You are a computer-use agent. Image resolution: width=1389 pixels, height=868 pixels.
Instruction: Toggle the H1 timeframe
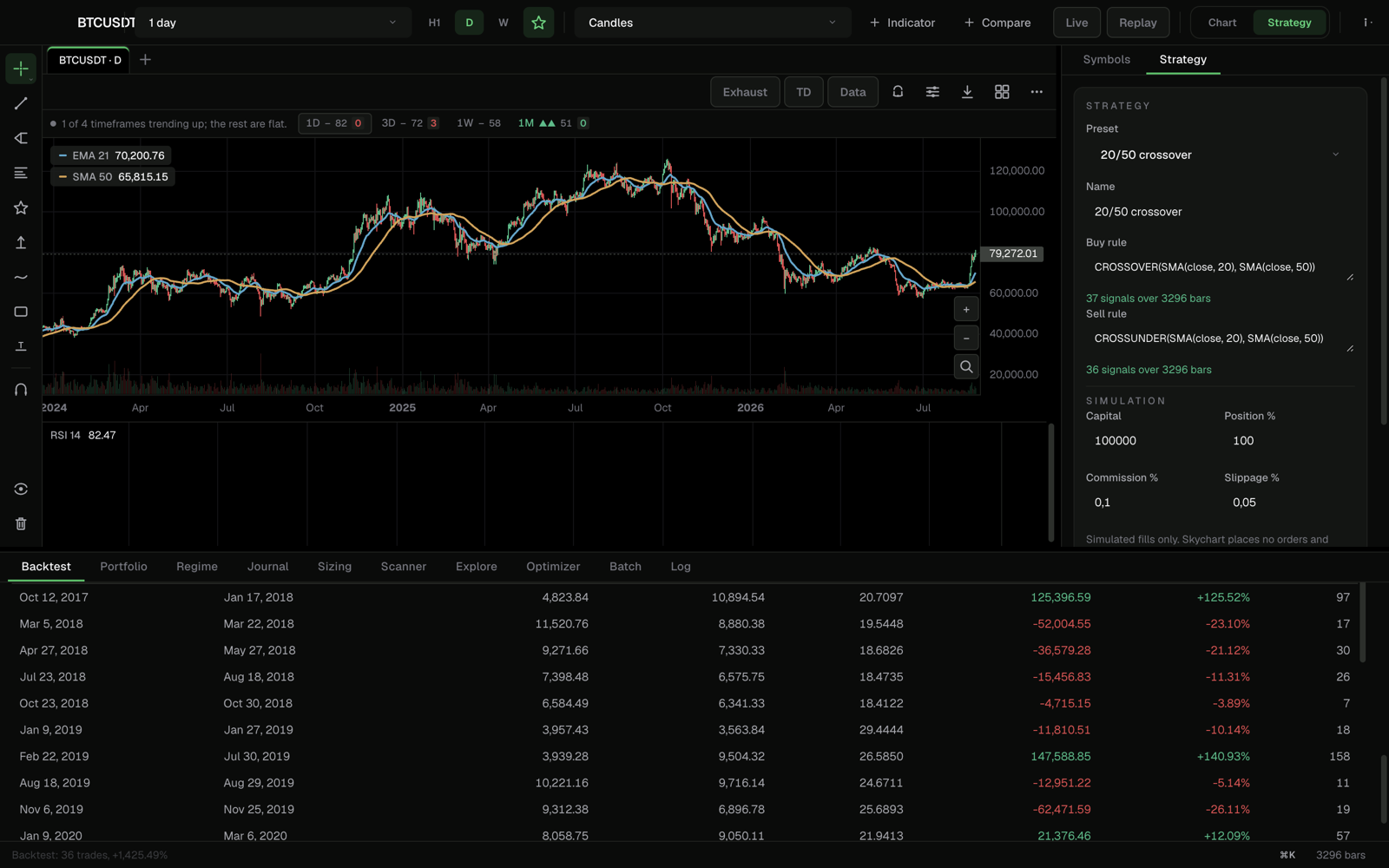coord(434,23)
